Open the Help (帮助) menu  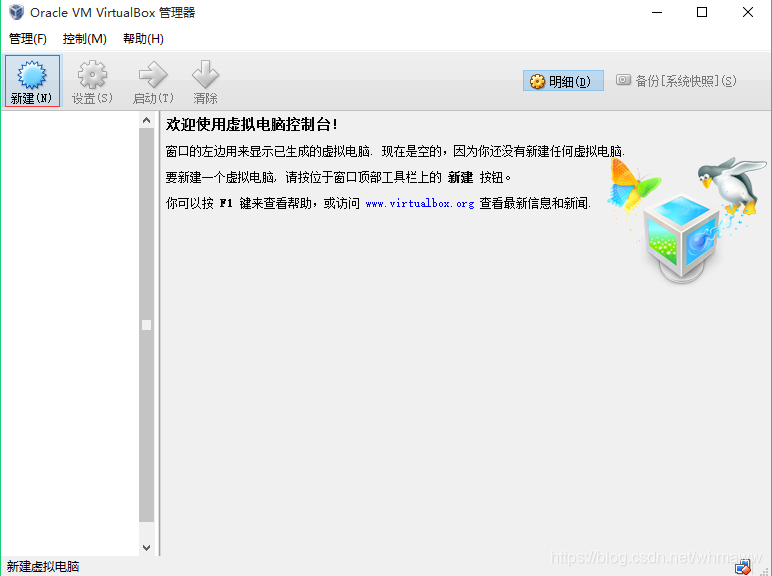tap(143, 38)
